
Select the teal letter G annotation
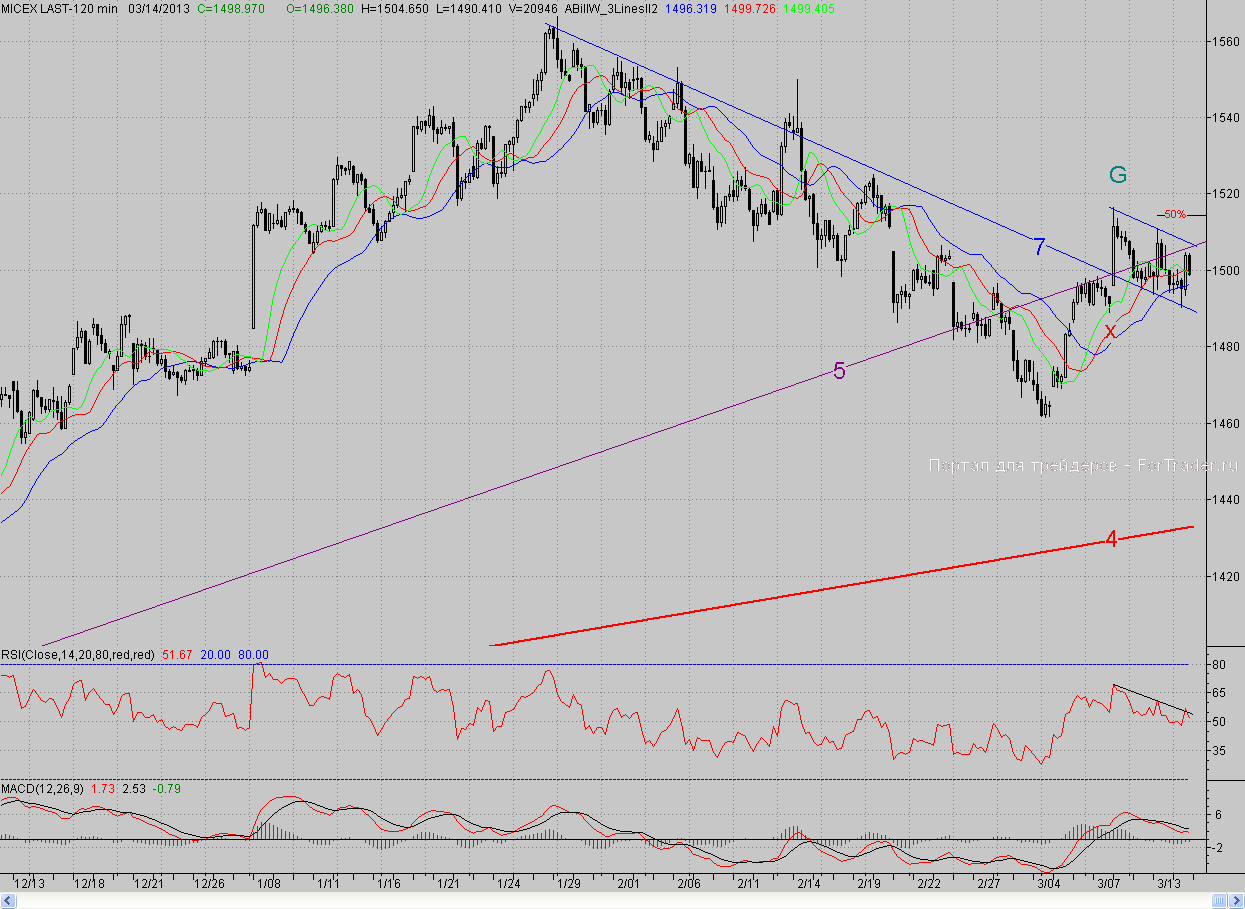[x=1118, y=175]
